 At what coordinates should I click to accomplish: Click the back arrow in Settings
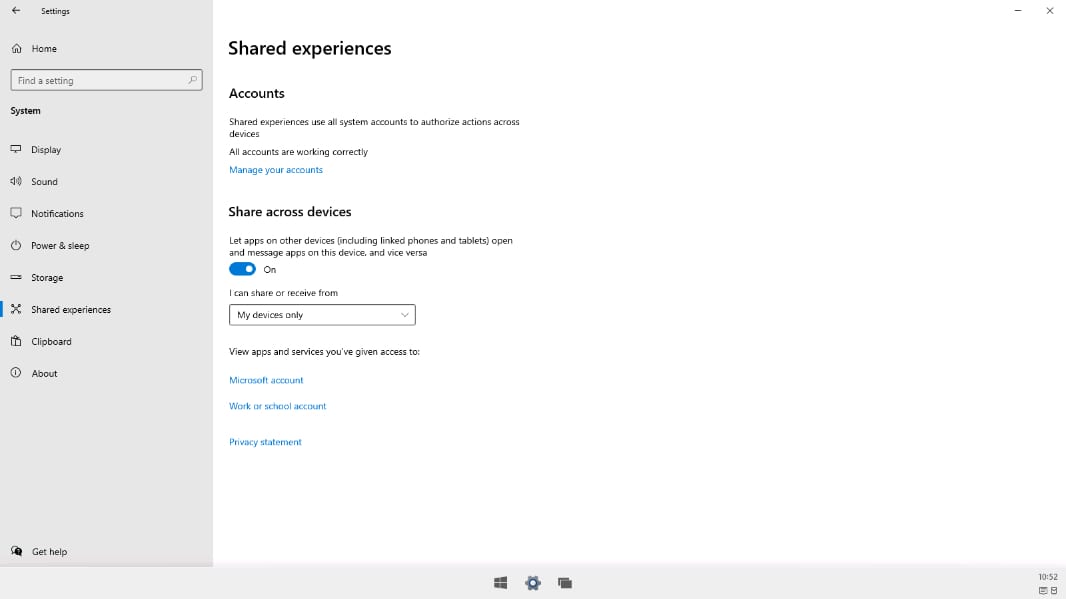click(x=16, y=11)
